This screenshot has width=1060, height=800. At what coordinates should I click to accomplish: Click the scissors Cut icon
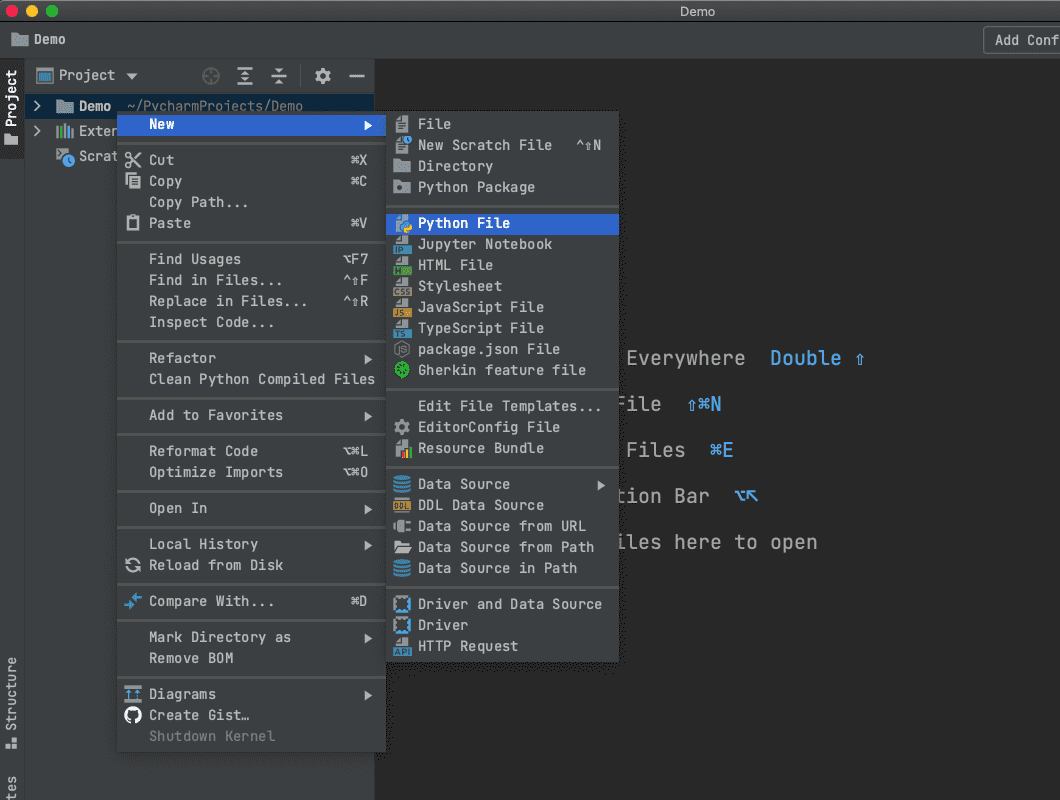click(x=133, y=160)
